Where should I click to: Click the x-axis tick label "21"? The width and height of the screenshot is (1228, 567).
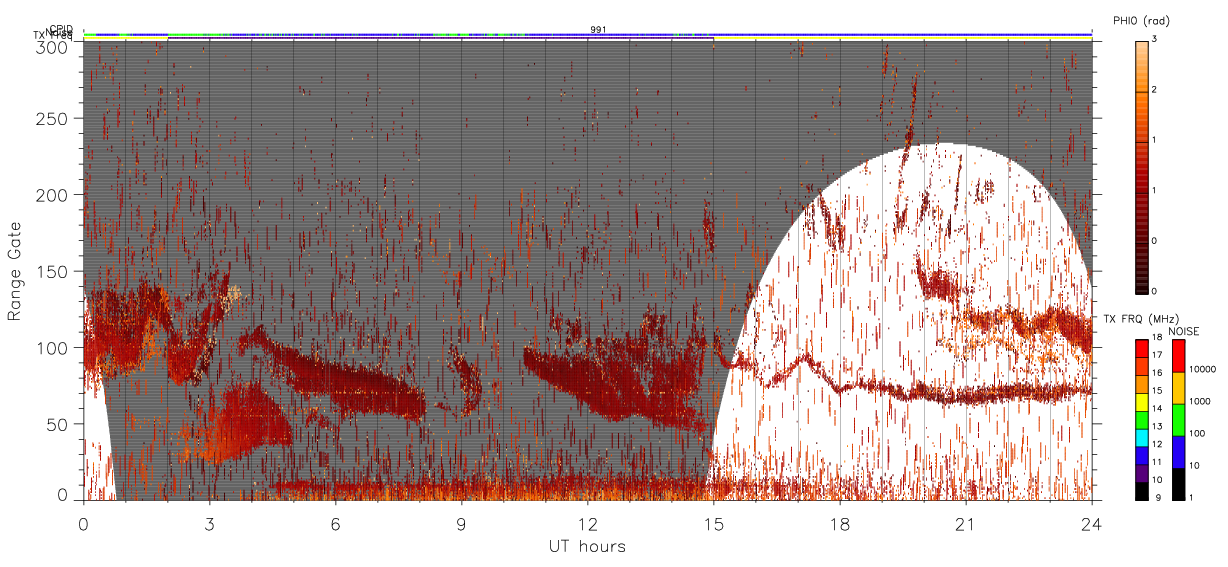tap(966, 523)
